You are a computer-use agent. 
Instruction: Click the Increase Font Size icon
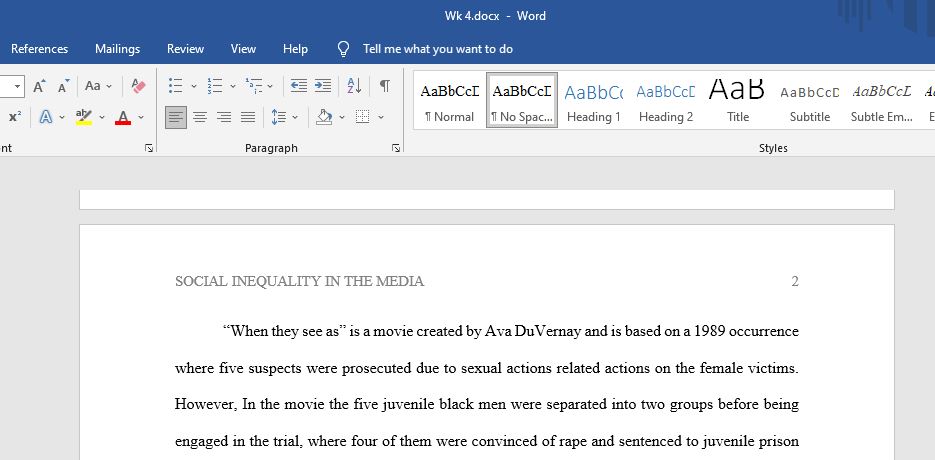tap(39, 87)
